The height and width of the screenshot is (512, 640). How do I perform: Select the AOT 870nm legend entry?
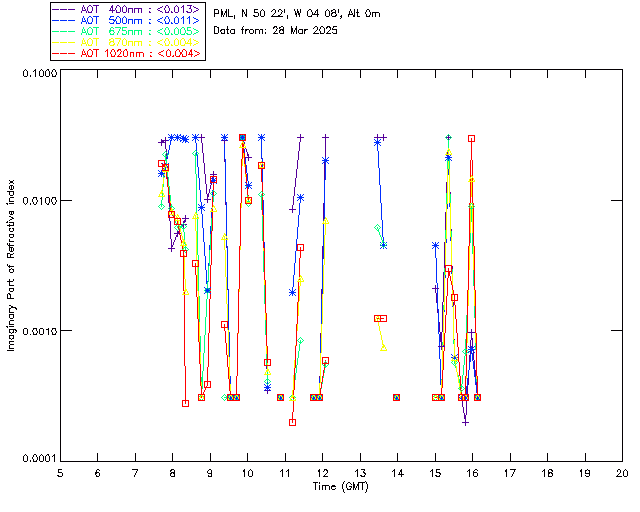[x=127, y=42]
